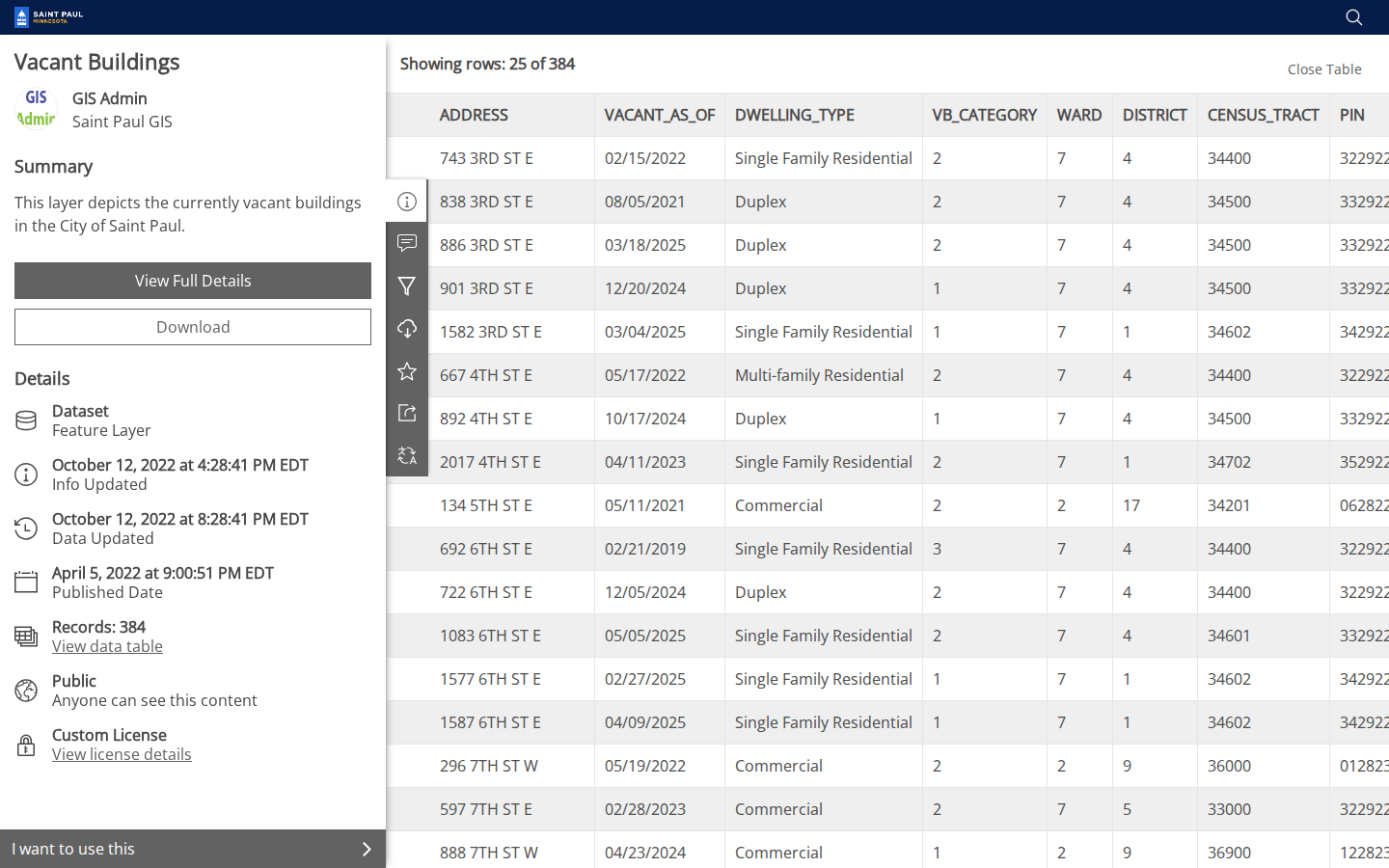The height and width of the screenshot is (868, 1389).
Task: Sort by CENSUS_TRACT column header
Action: pyautogui.click(x=1264, y=115)
